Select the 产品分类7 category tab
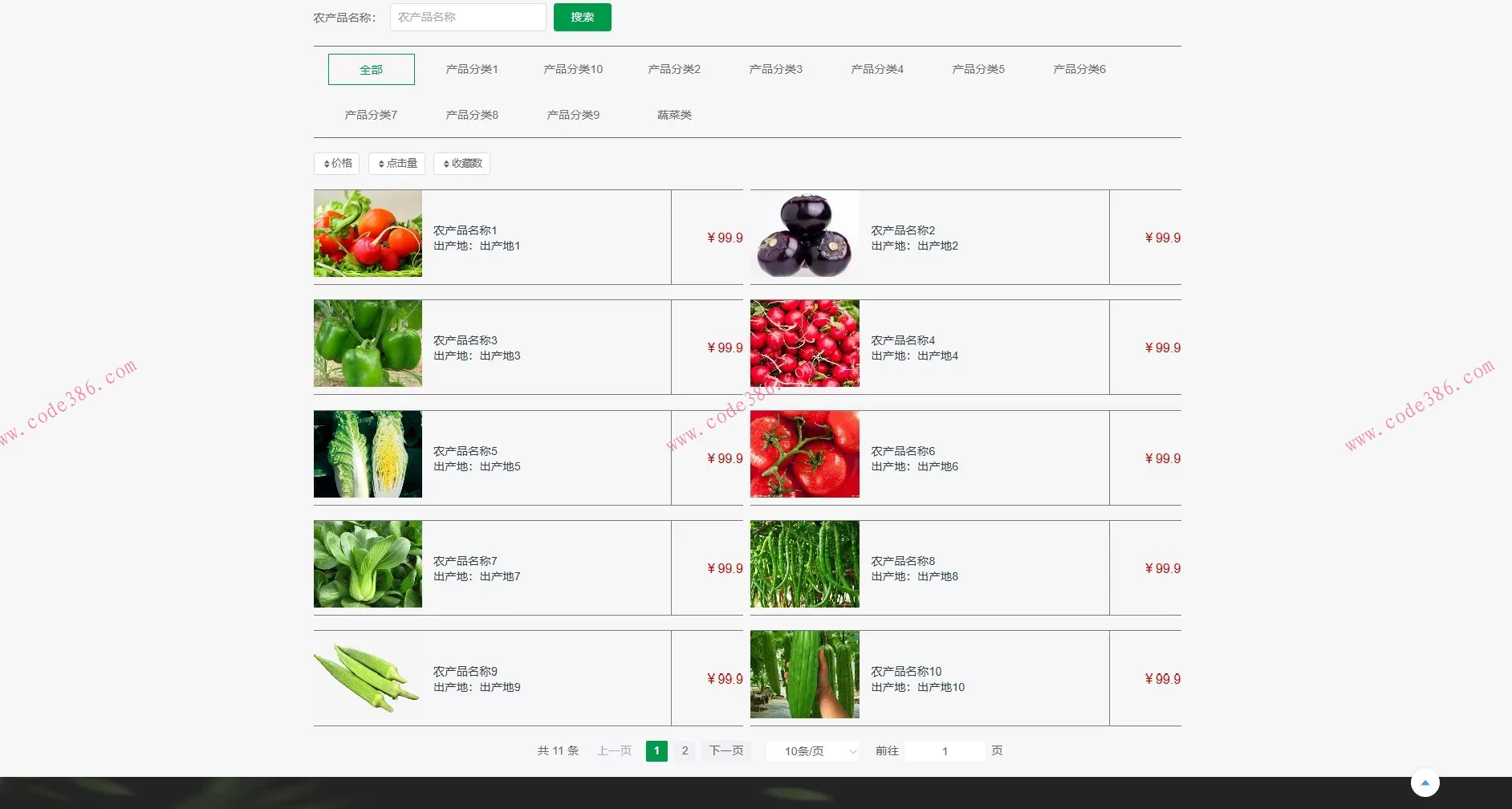Viewport: 1512px width, 809px height. 371,115
